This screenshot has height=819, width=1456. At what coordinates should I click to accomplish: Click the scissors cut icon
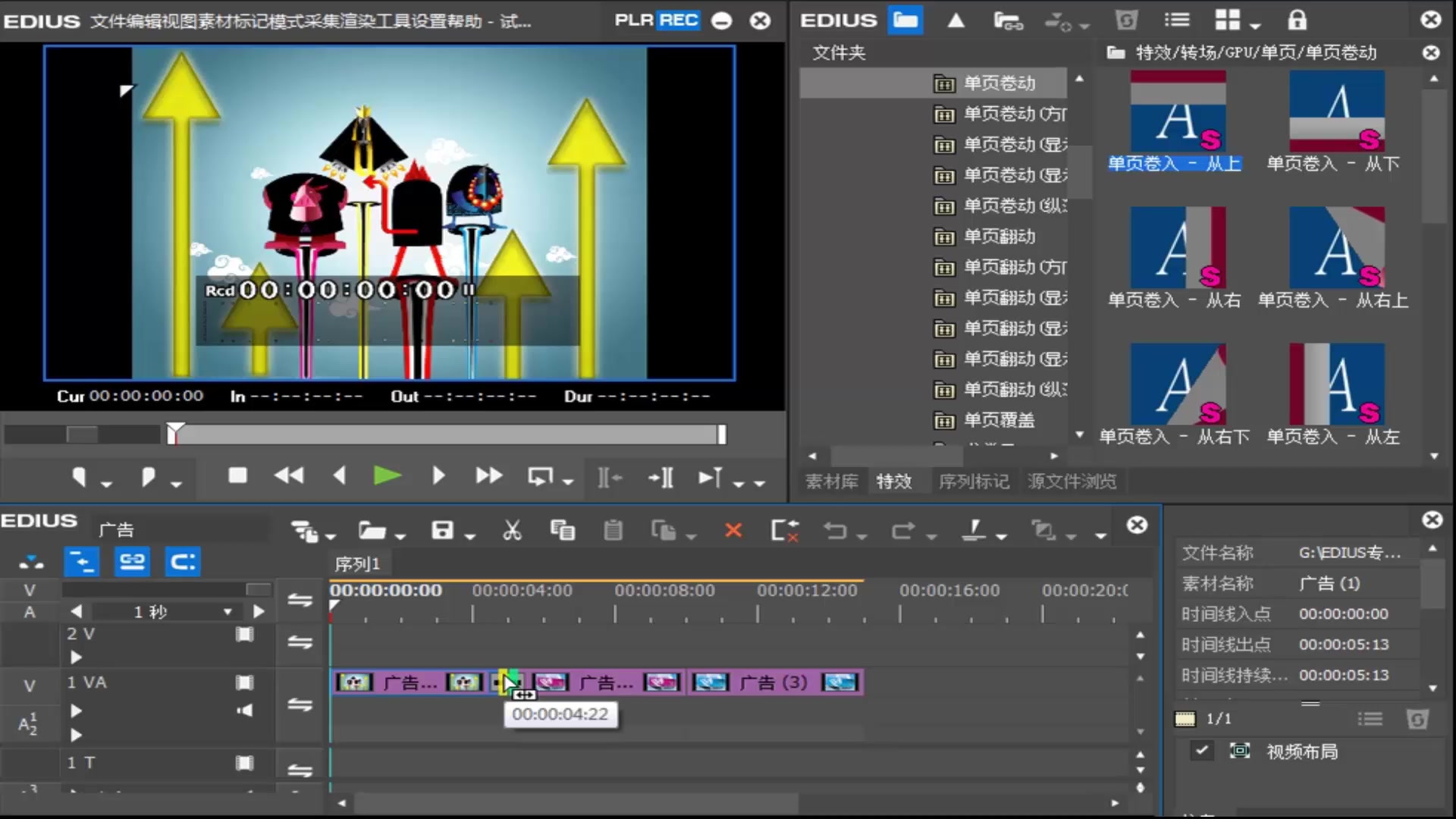(x=512, y=530)
